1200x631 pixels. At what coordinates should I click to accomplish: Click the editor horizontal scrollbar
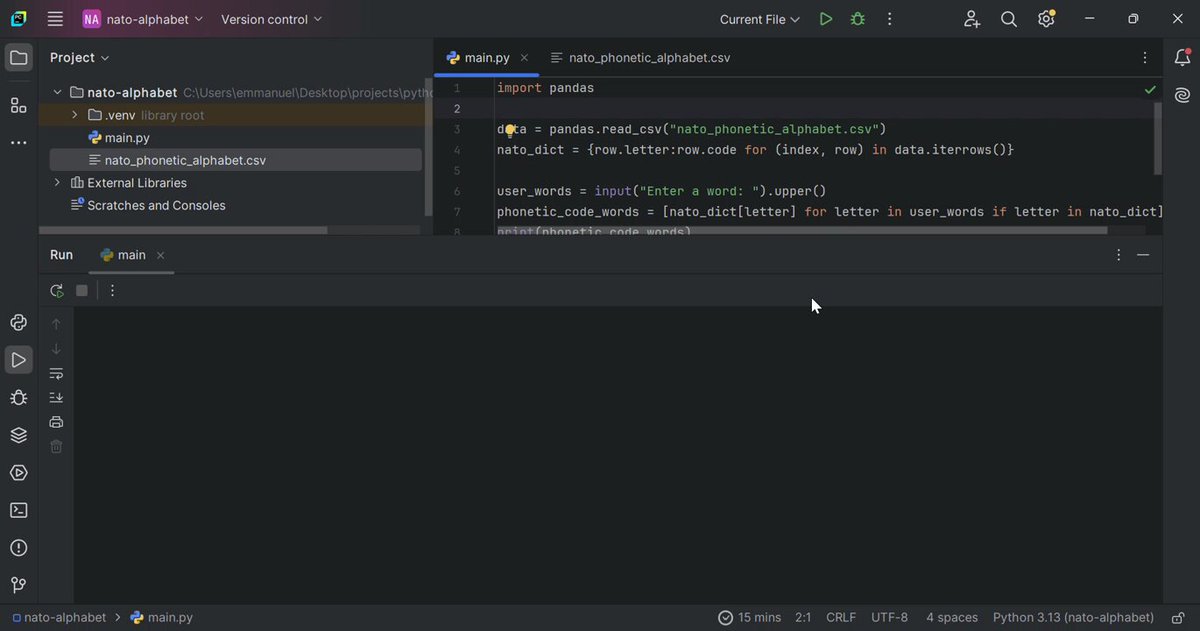(x=800, y=231)
